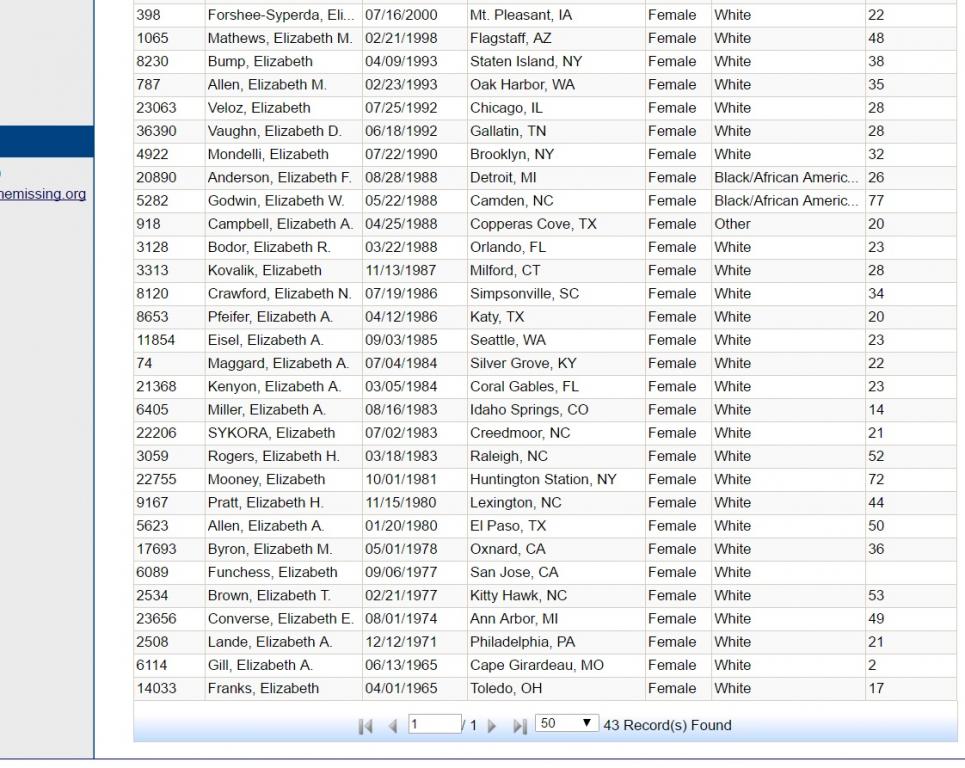Click the Bump, Elizabeth record
The image size is (965, 768).
click(x=260, y=62)
